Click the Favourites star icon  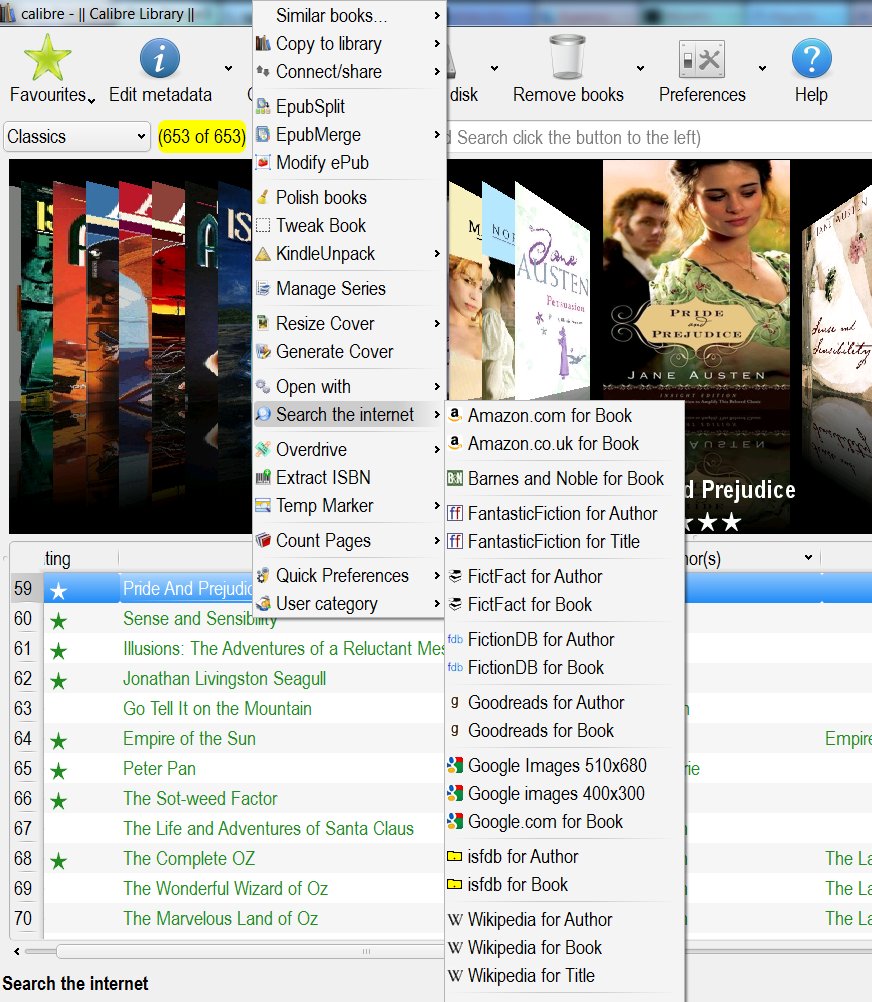[47, 58]
